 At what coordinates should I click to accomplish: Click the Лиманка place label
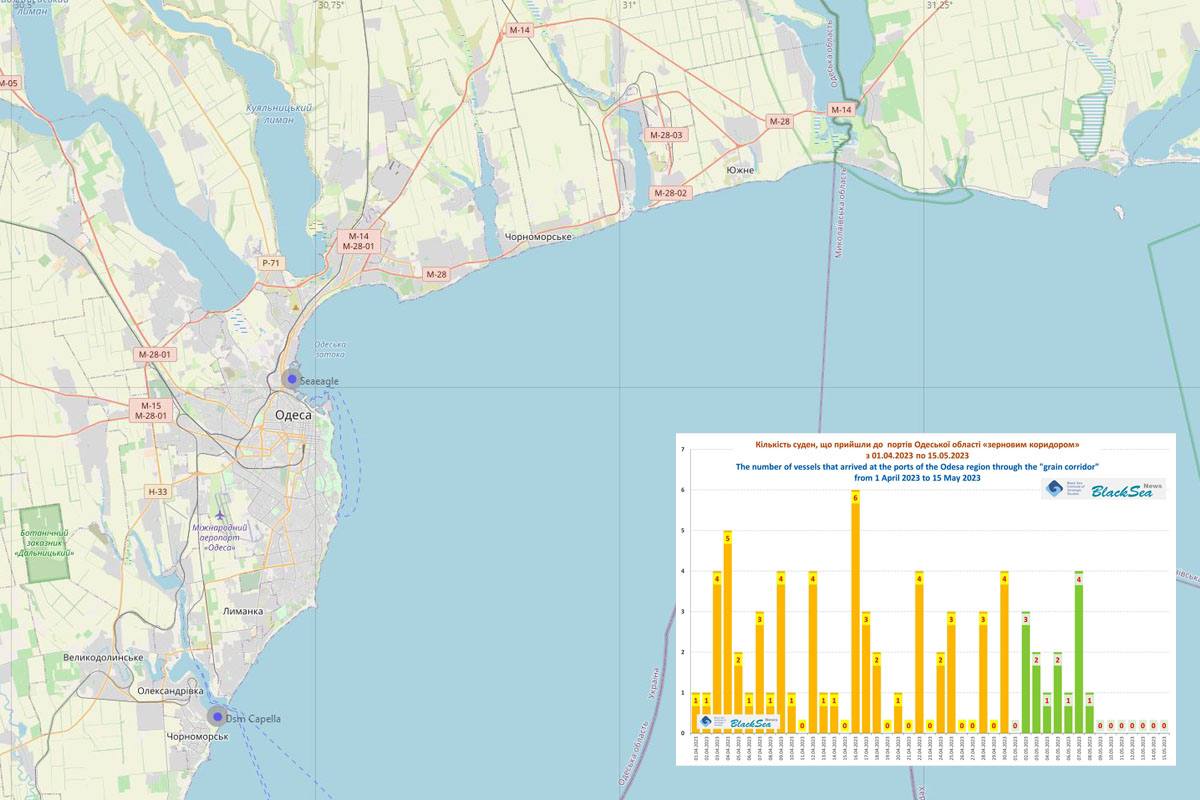[243, 611]
